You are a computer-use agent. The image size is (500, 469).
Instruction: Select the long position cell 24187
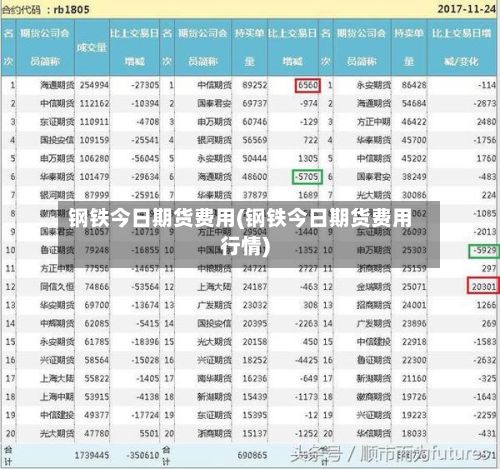pos(255,287)
